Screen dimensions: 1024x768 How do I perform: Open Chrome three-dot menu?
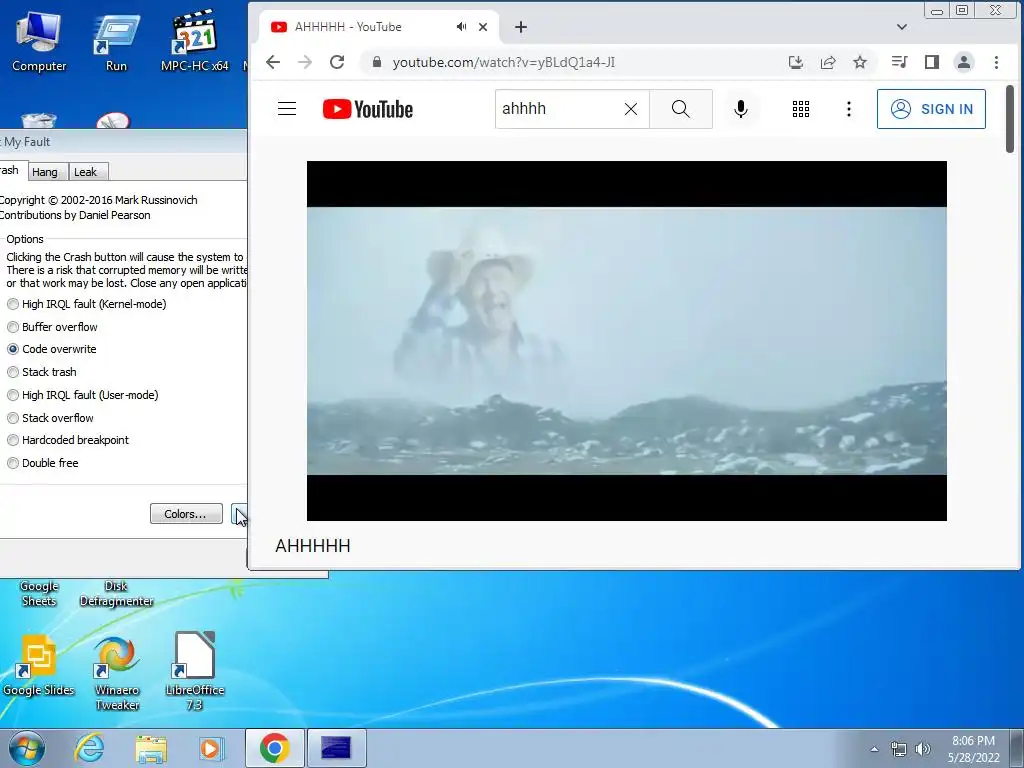(x=996, y=62)
